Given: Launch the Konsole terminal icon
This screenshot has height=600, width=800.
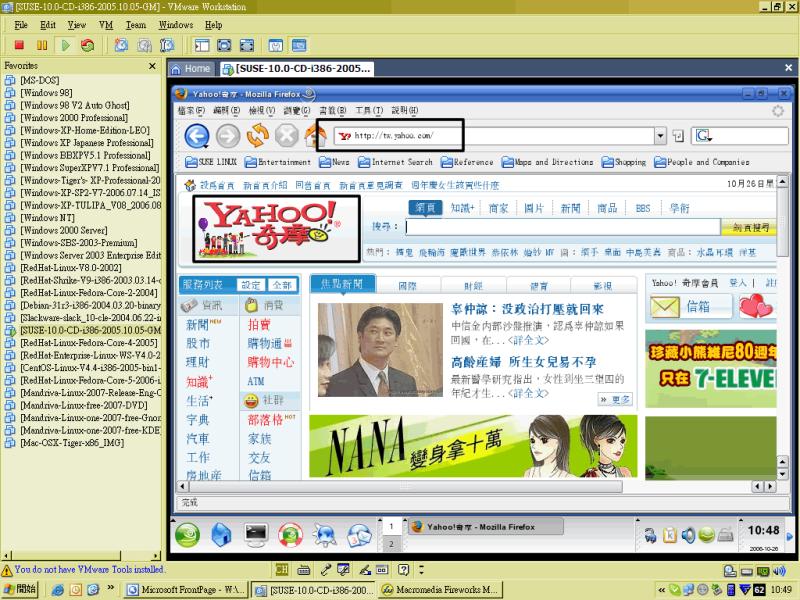Looking at the screenshot, I should [256, 534].
